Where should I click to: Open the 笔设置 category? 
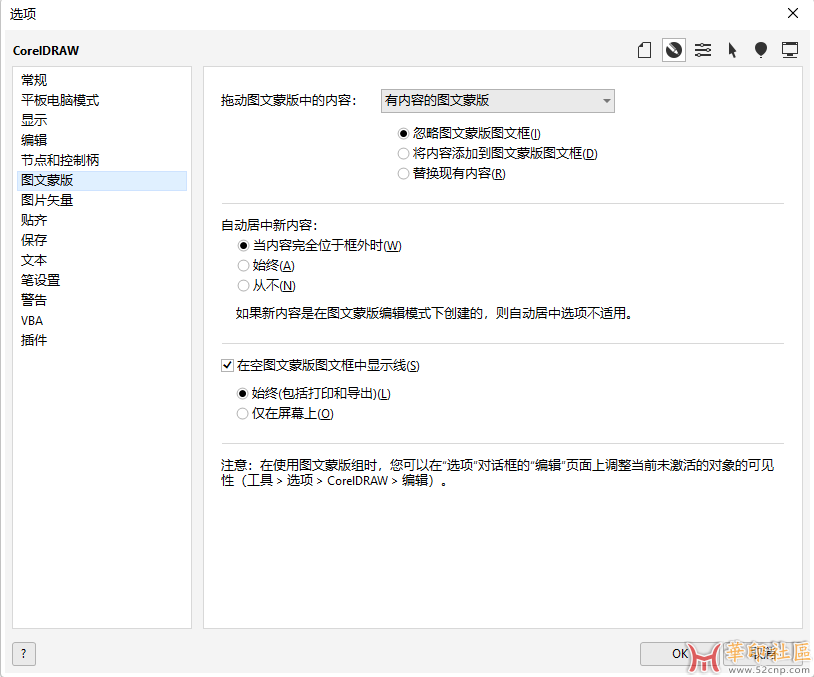pyautogui.click(x=102, y=280)
